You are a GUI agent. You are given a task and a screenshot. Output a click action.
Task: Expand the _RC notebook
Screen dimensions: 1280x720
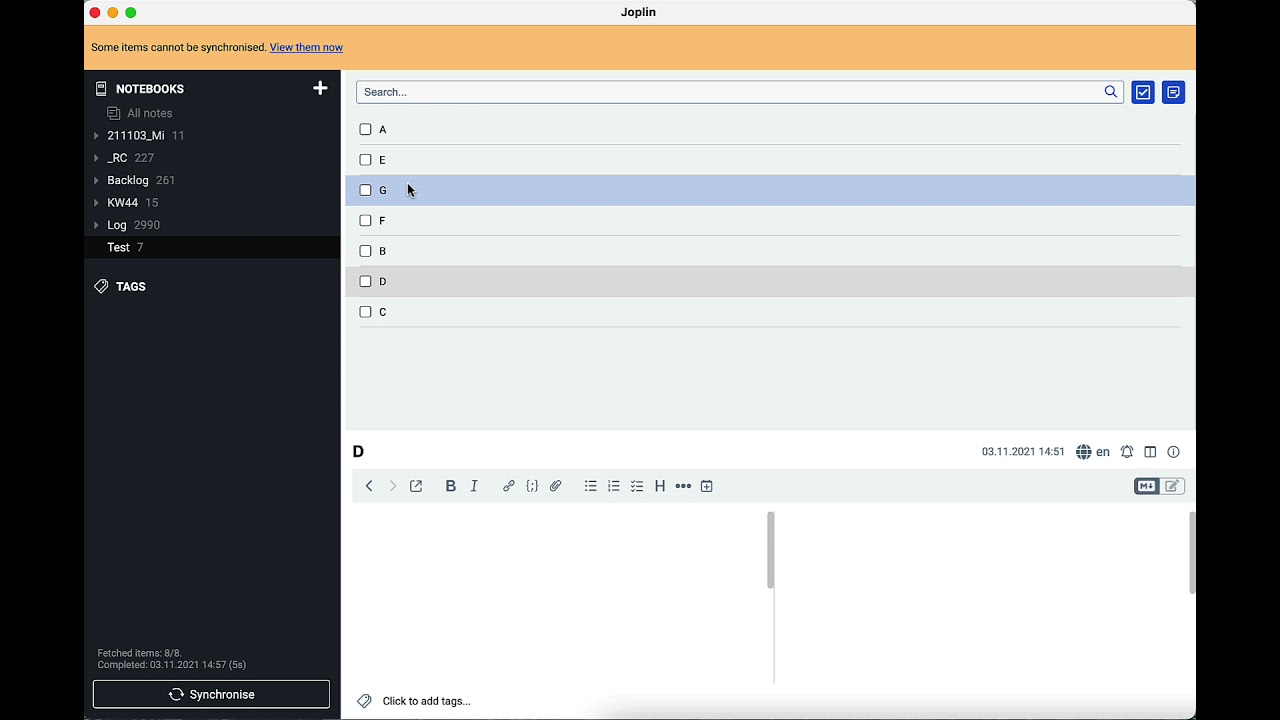pyautogui.click(x=96, y=158)
